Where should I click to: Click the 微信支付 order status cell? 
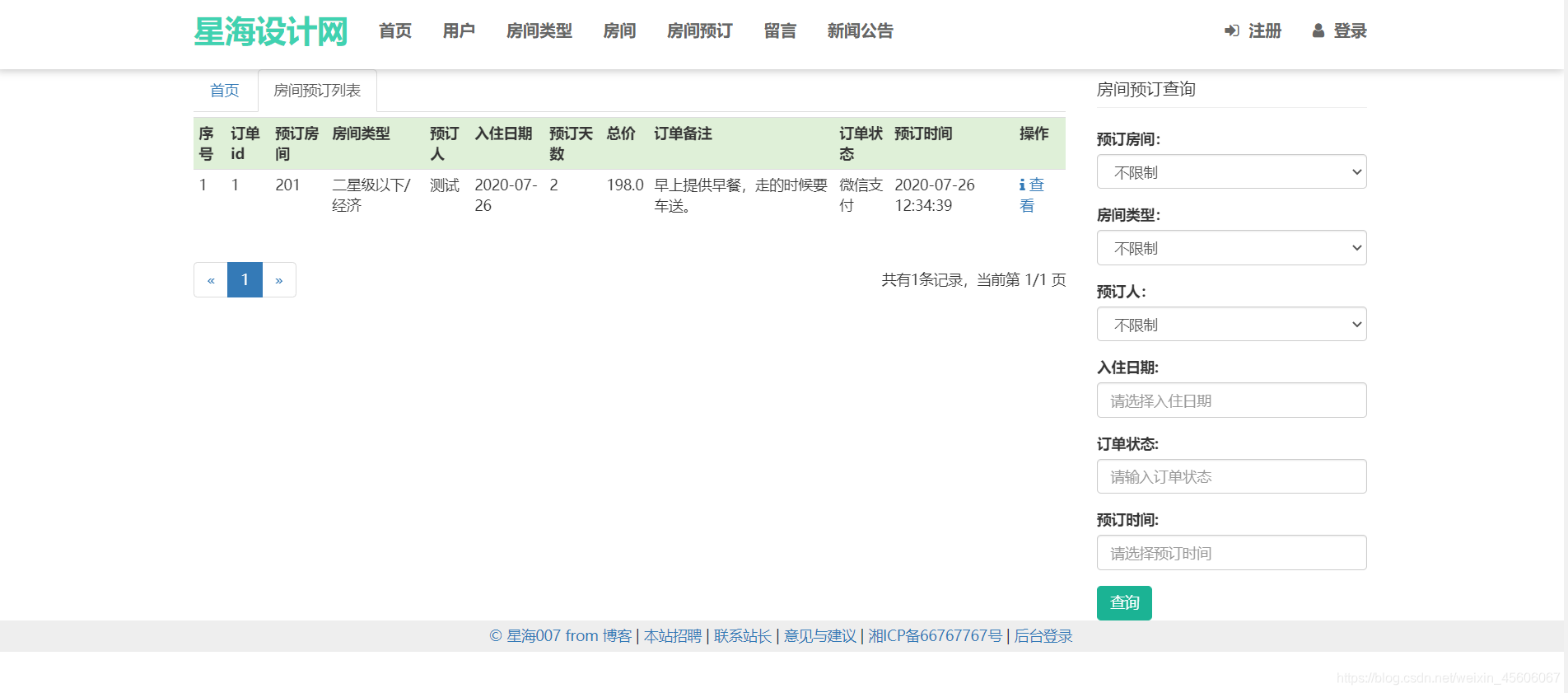861,195
